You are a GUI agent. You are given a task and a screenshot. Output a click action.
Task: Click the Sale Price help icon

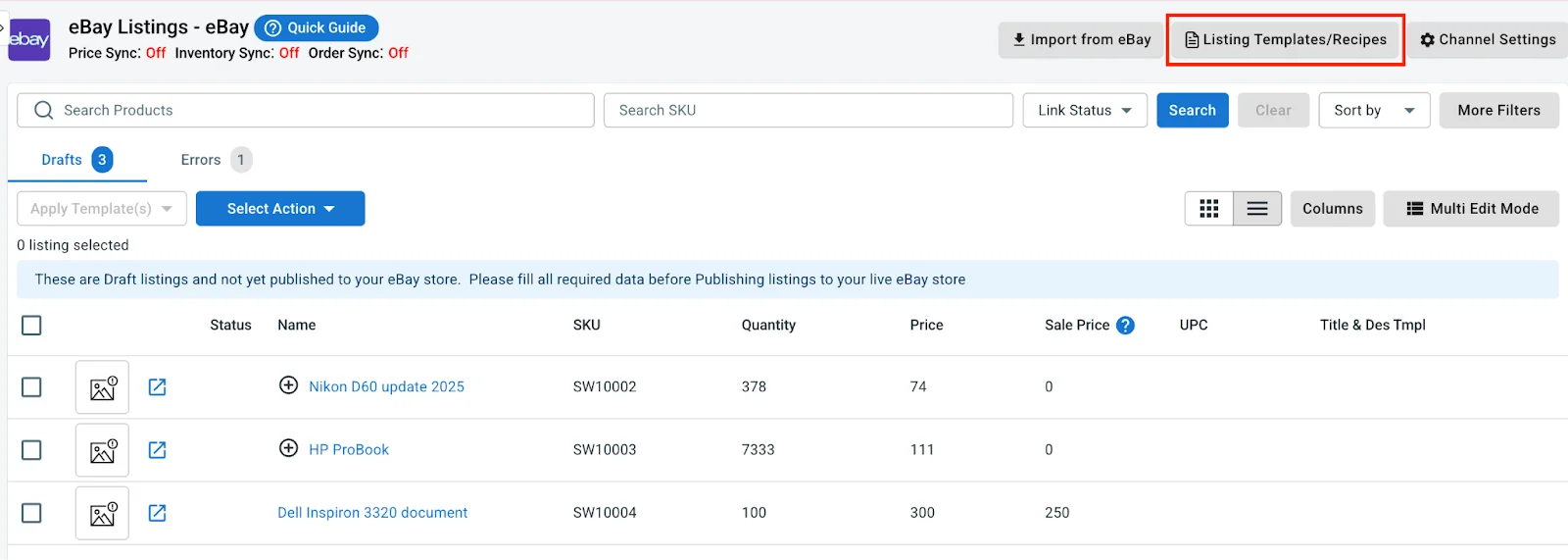coord(1125,325)
